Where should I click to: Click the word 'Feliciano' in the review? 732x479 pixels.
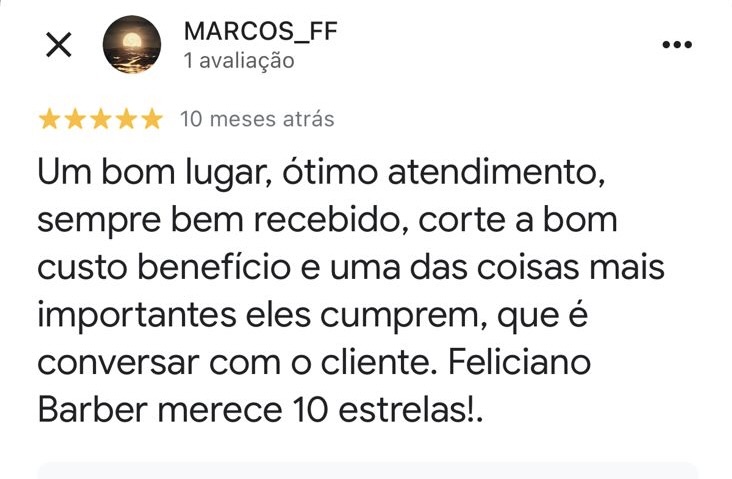[520, 362]
